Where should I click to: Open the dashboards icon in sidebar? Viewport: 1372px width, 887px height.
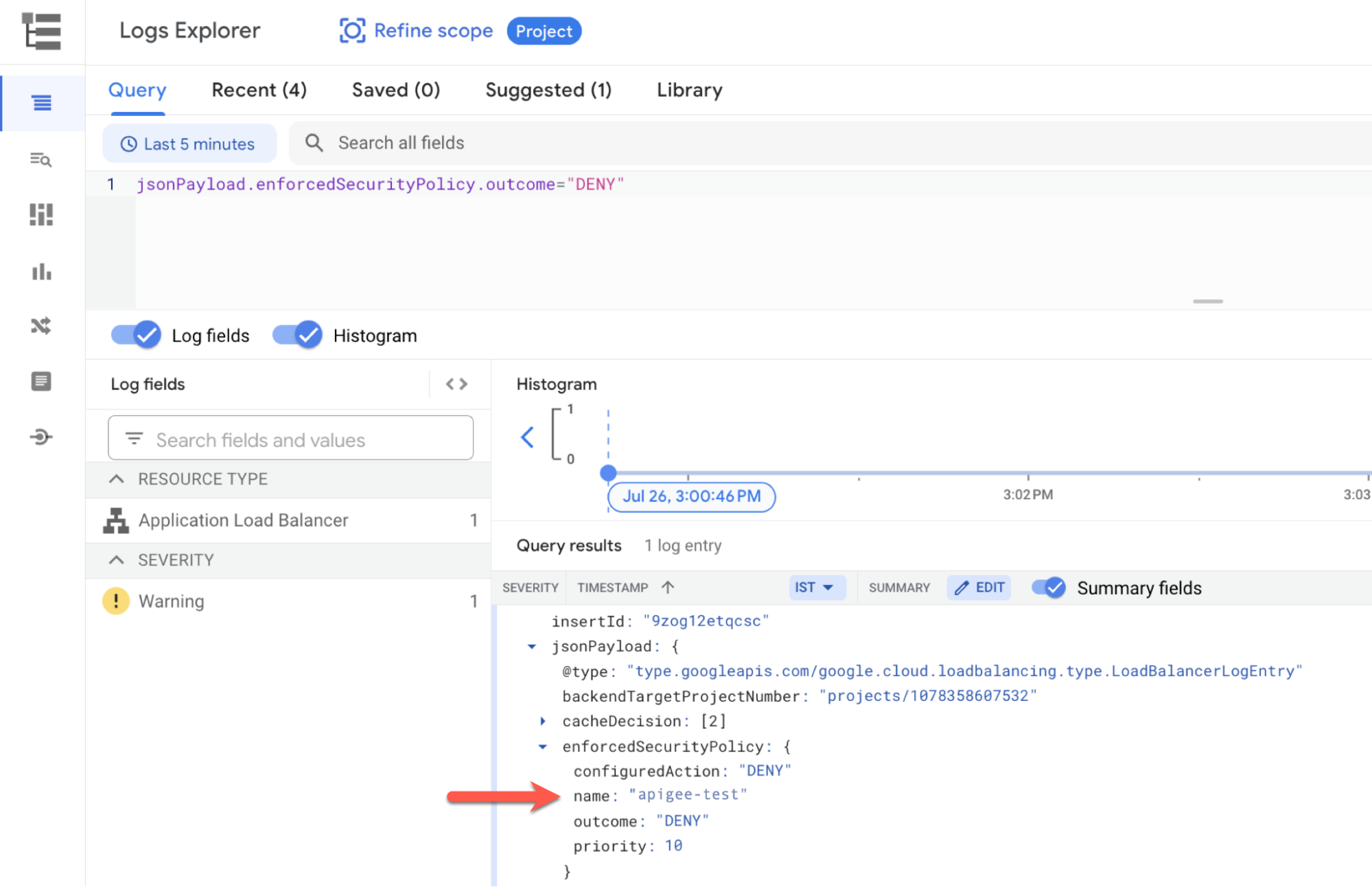(41, 215)
